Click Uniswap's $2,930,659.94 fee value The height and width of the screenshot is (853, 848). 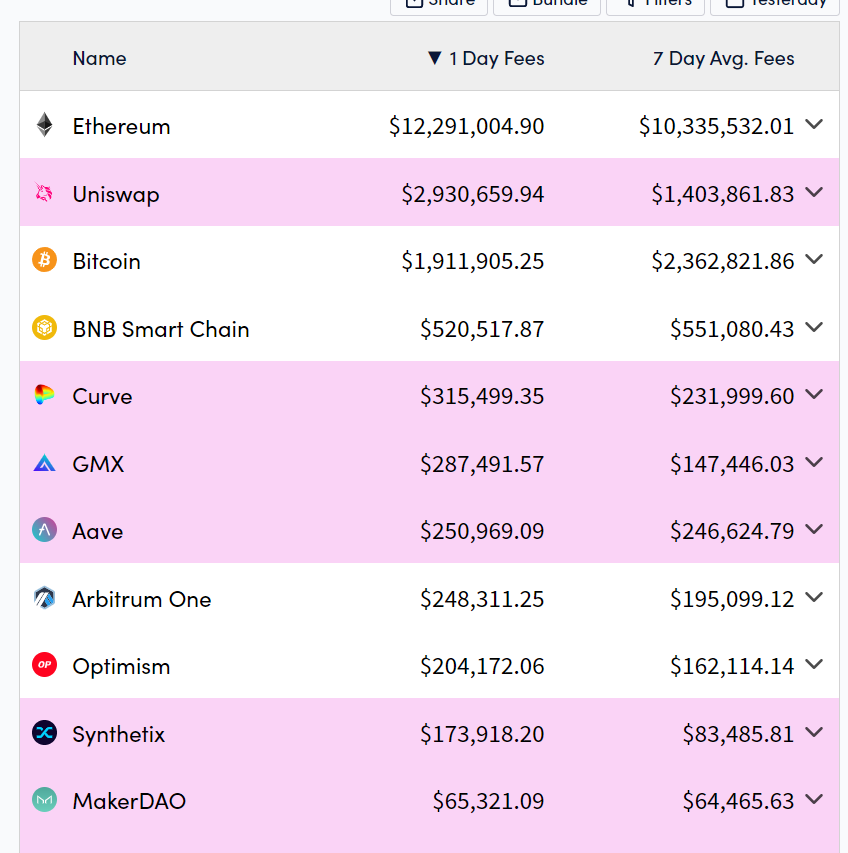pos(473,194)
